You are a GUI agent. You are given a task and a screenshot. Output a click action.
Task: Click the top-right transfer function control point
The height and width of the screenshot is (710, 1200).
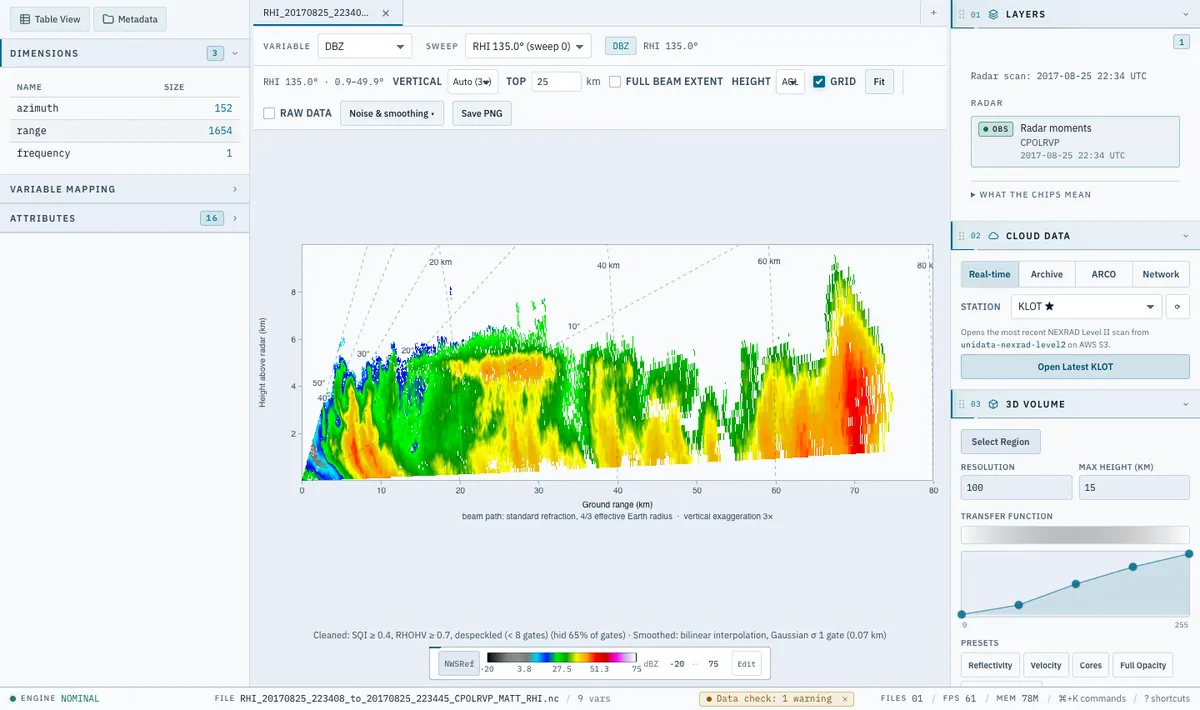tap(1189, 553)
